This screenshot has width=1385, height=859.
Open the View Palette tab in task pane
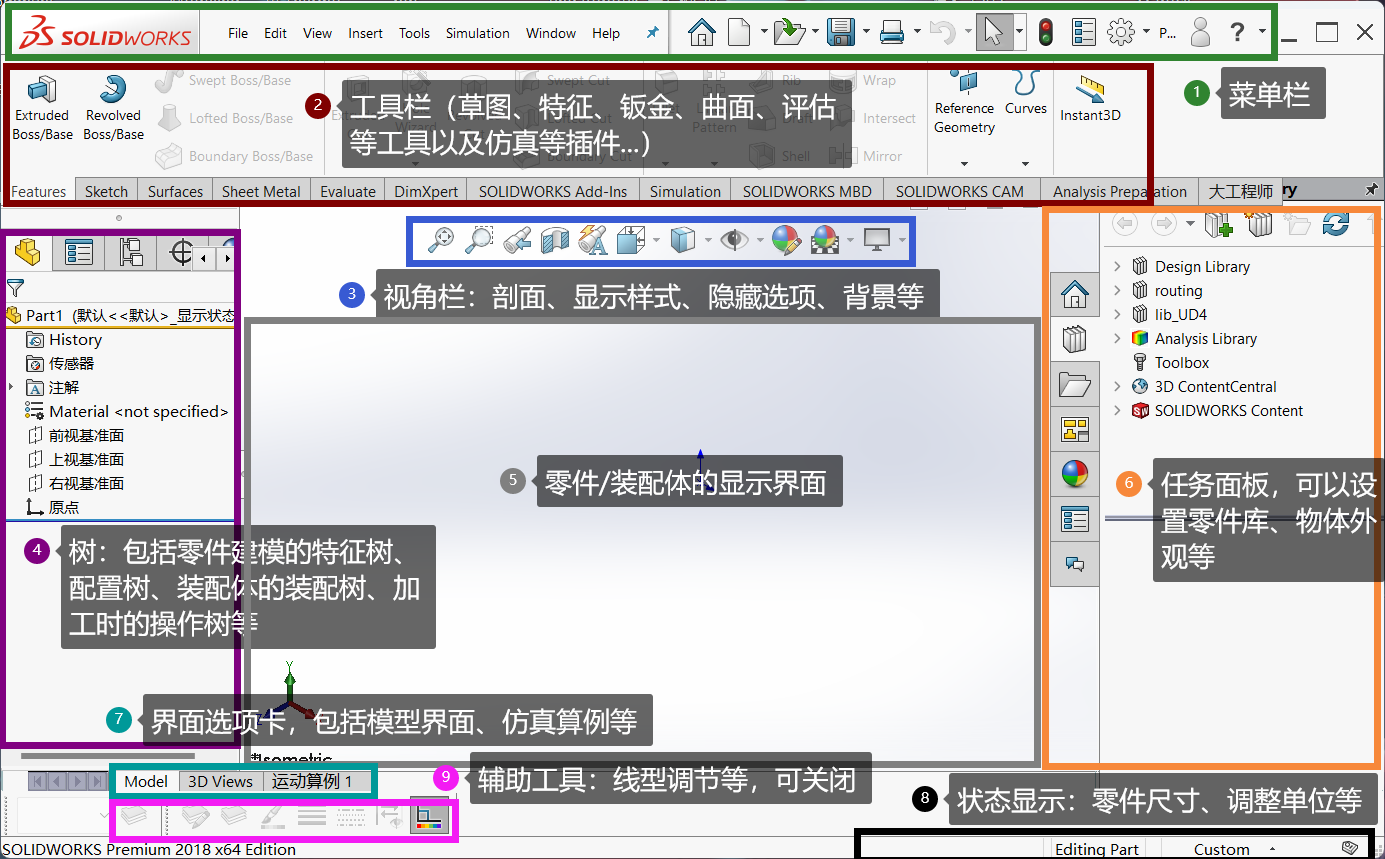coord(1074,430)
